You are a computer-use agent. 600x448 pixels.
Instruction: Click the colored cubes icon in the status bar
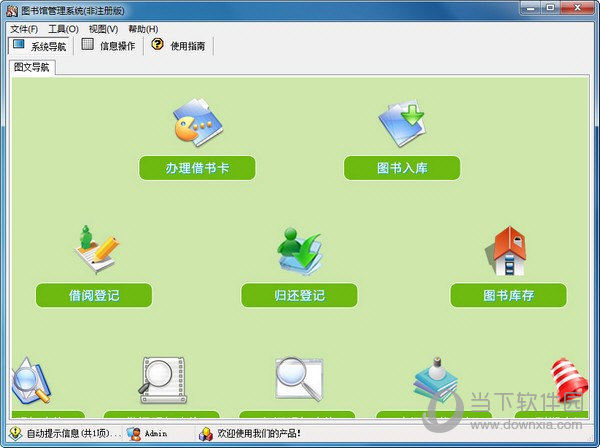pyautogui.click(x=206, y=434)
